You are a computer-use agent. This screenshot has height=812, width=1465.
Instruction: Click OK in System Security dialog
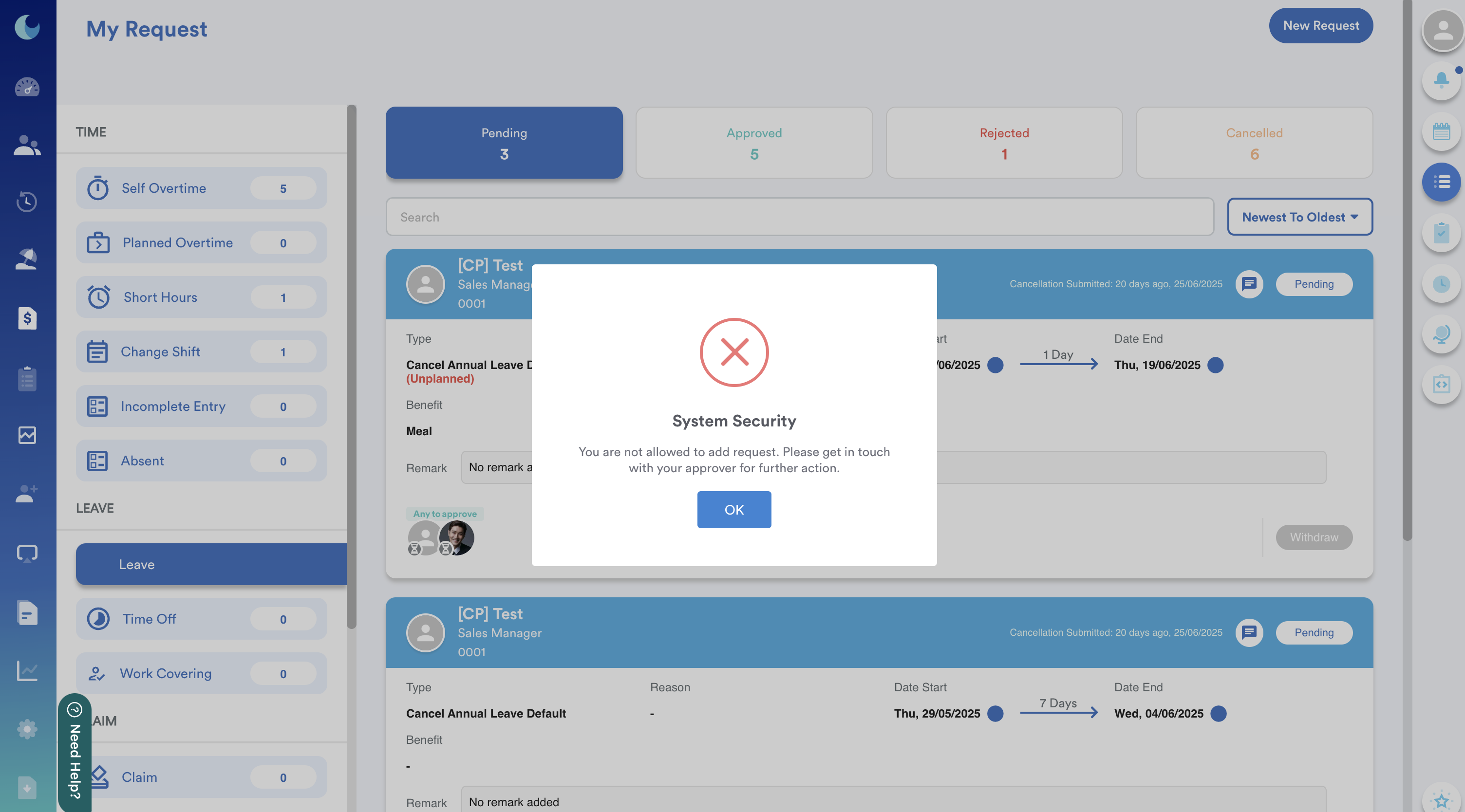[x=733, y=510]
